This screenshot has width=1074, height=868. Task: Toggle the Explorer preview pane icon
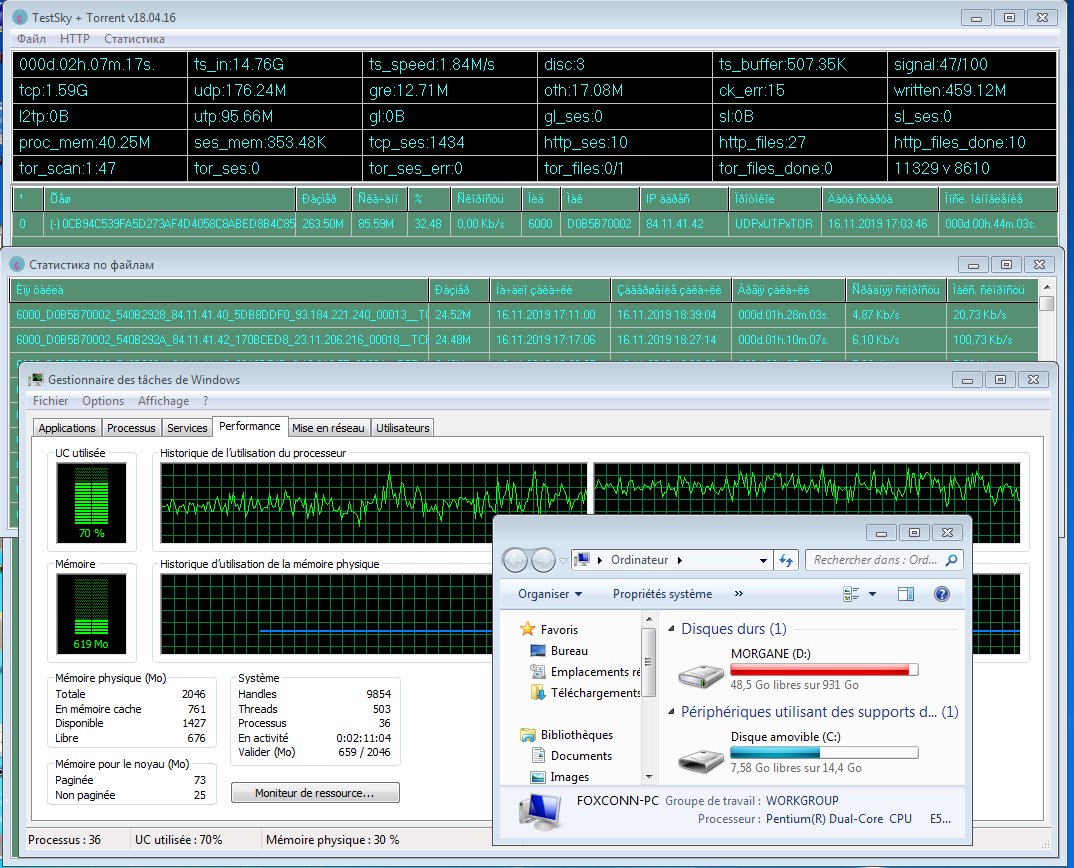coord(906,594)
